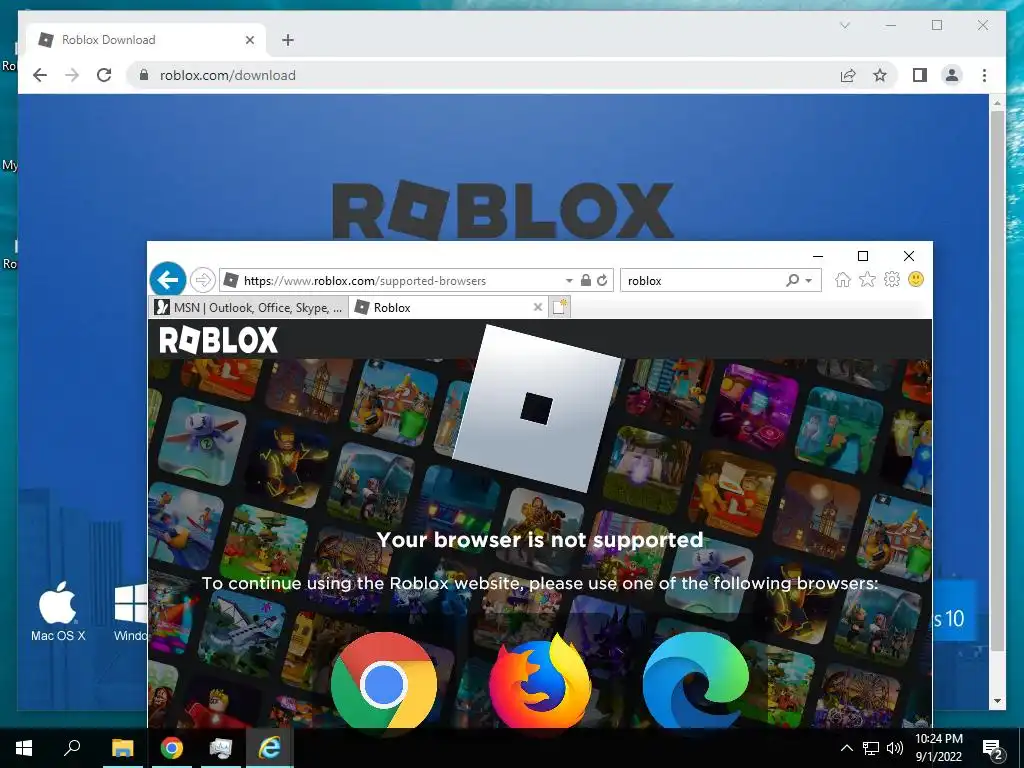
Task: Click Internet Explorer's blue back button
Action: coord(168,280)
